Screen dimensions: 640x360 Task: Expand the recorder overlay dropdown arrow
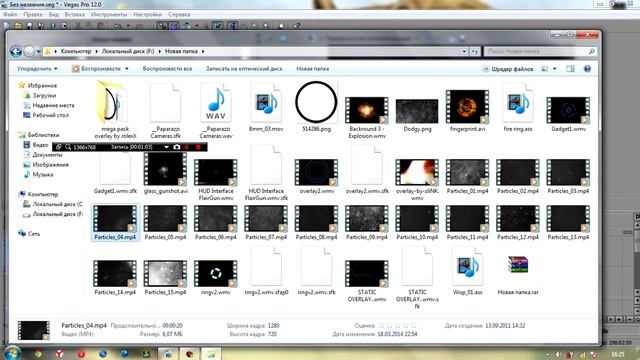click(x=167, y=147)
